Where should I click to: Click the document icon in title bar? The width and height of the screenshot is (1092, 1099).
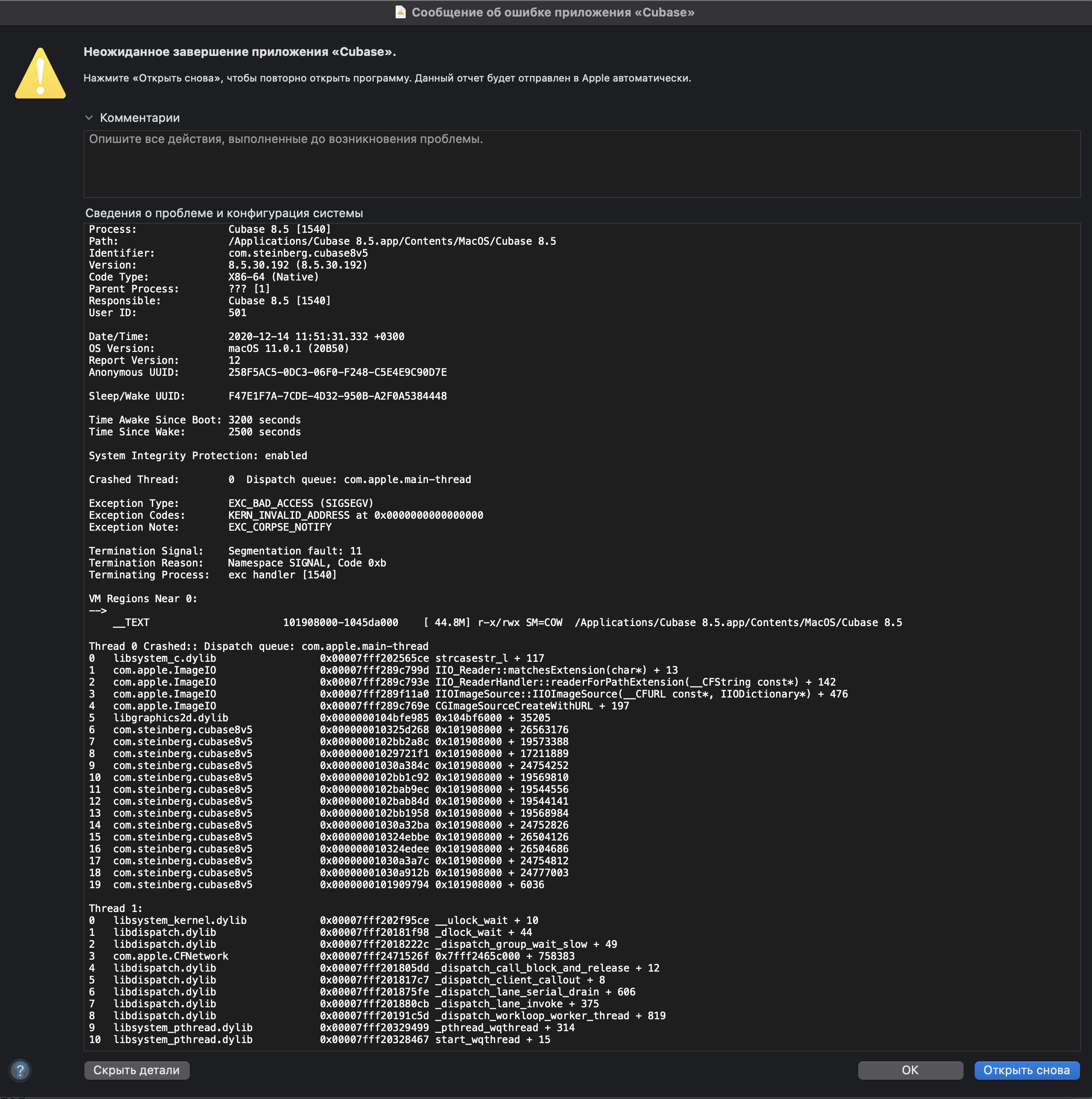point(401,12)
